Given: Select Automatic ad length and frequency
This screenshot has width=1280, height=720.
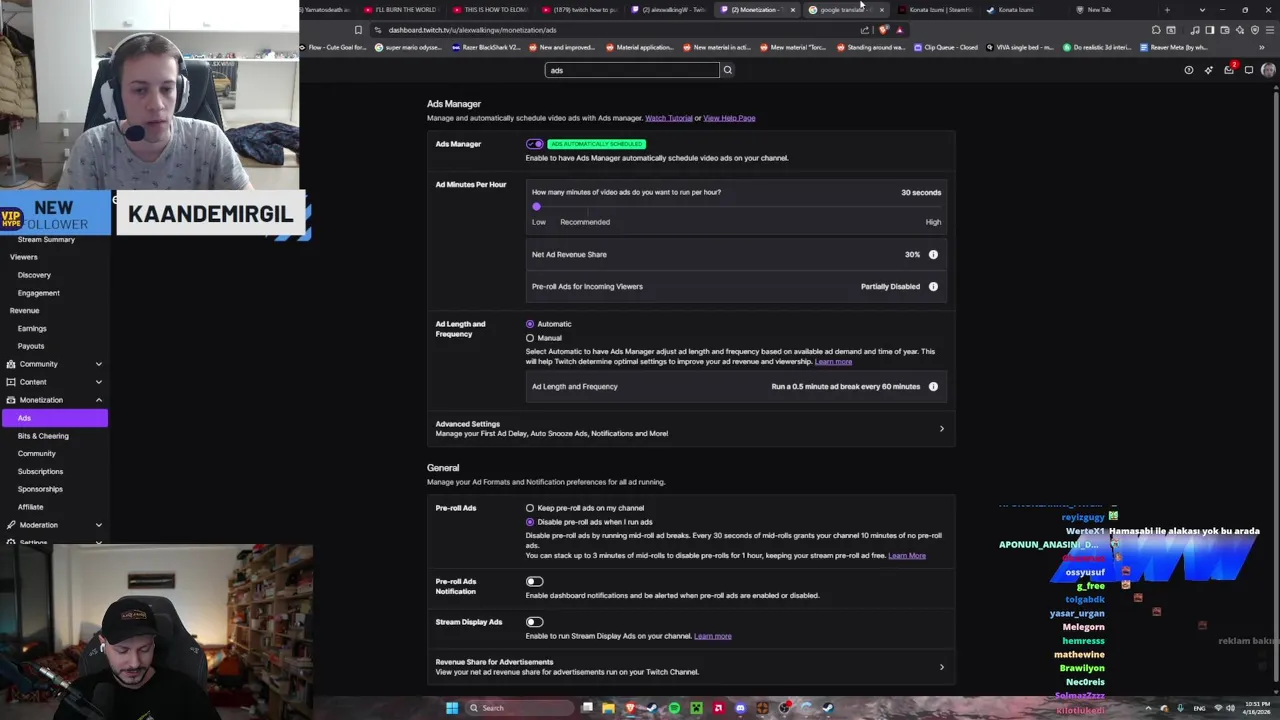Looking at the screenshot, I should 530,324.
